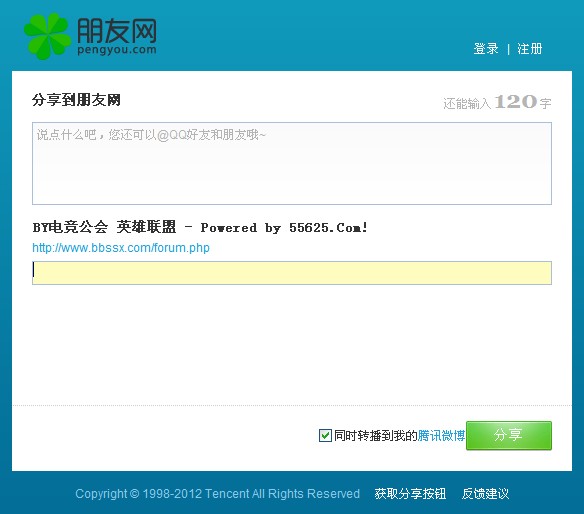Focus the share comment text area
The image size is (584, 514).
(292, 163)
